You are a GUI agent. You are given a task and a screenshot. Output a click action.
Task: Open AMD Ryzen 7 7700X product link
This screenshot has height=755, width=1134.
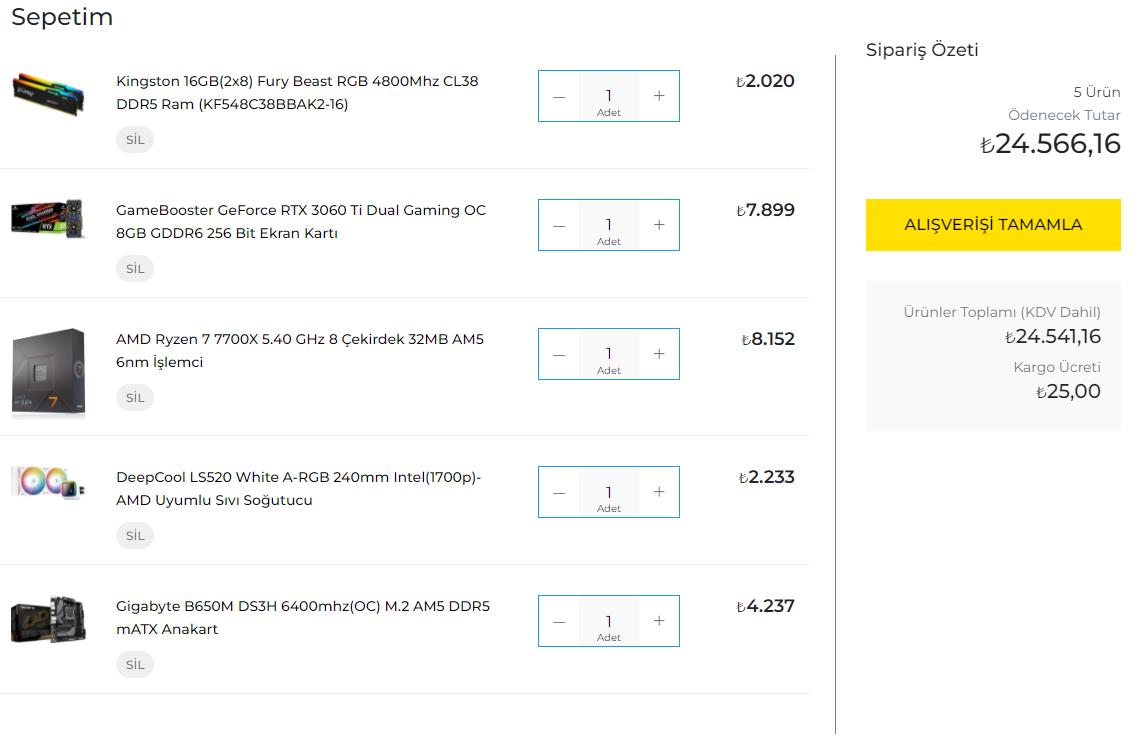point(299,351)
